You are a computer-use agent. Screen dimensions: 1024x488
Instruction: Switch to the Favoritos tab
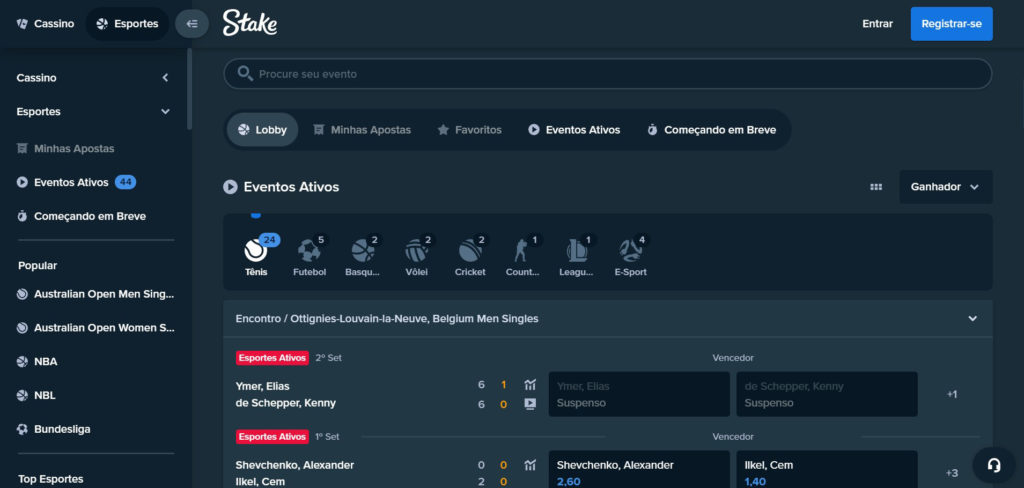(470, 130)
